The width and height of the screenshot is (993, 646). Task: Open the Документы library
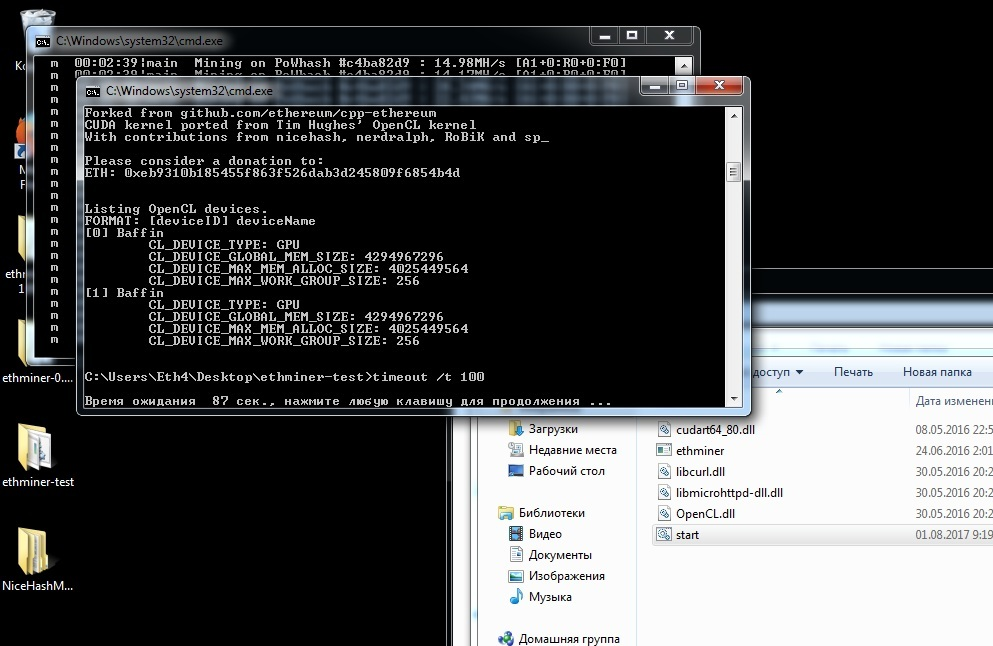pyautogui.click(x=560, y=555)
